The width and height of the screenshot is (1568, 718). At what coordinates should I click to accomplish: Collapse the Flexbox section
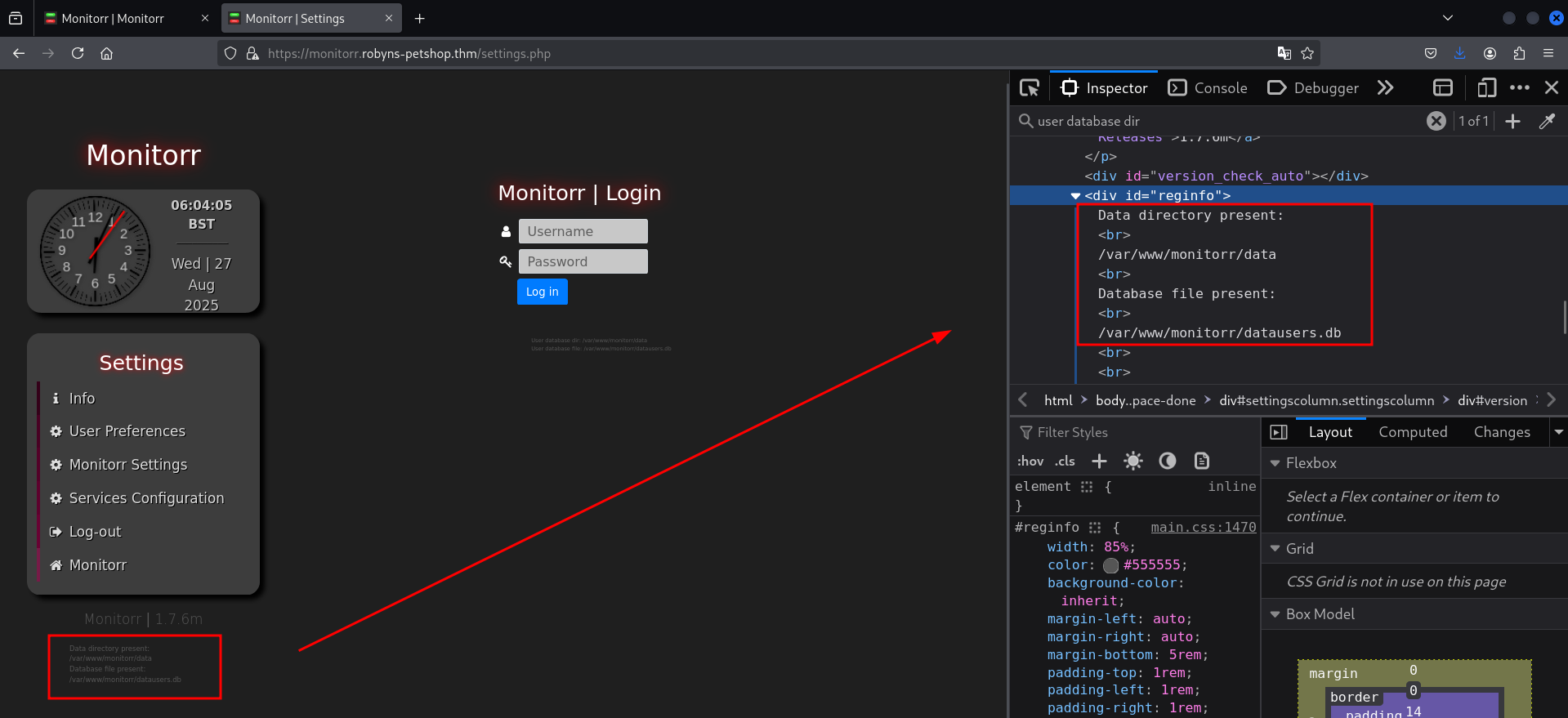point(1275,463)
